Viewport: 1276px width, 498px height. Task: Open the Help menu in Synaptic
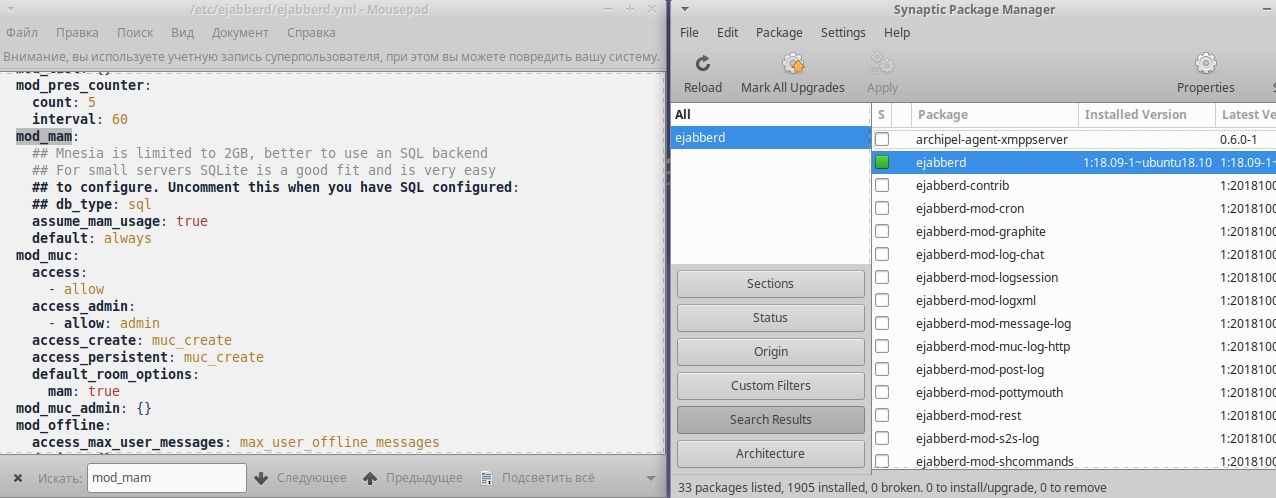point(897,32)
